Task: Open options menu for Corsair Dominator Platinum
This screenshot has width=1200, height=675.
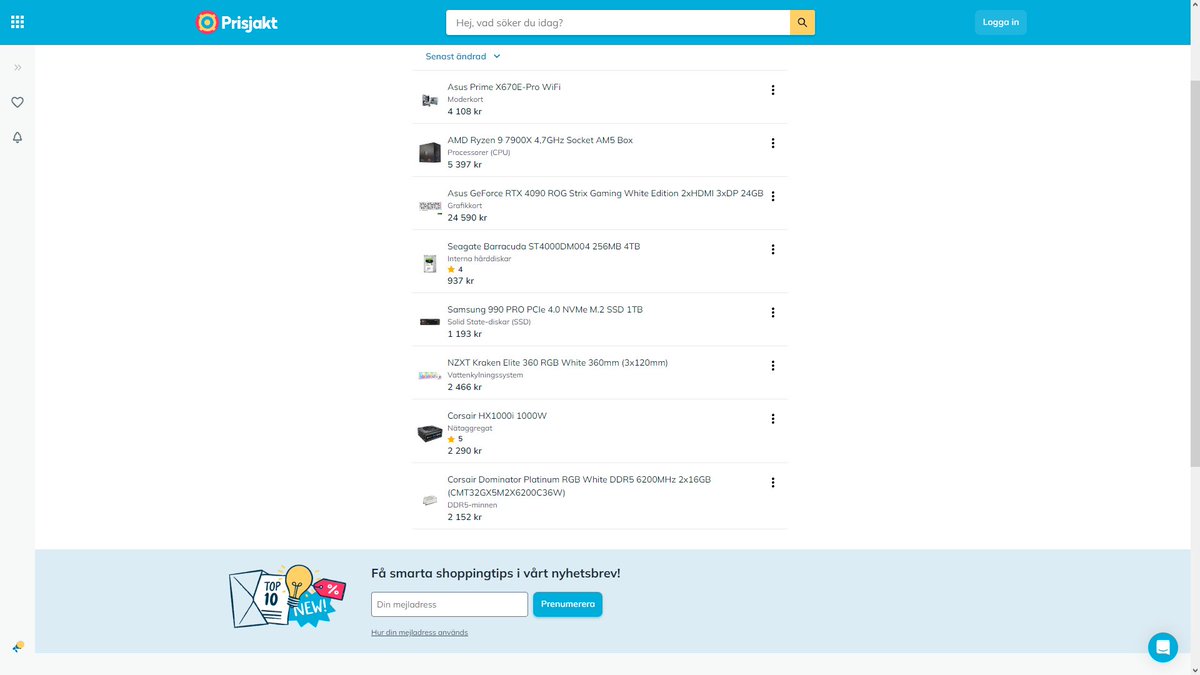Action: pos(773,482)
